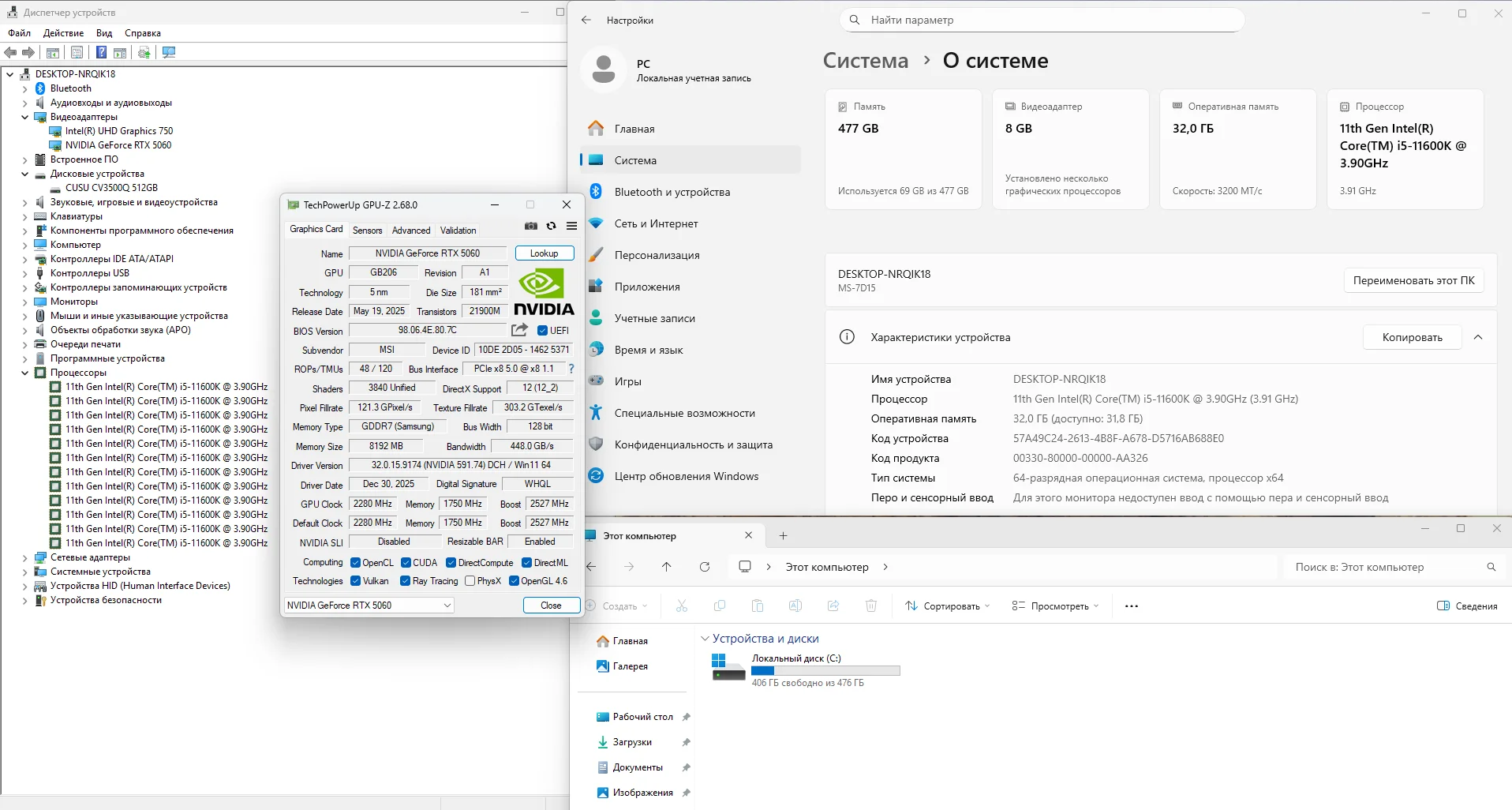Click the Share icon in File Explorer toolbar
The height and width of the screenshot is (810, 1512).
tap(833, 606)
